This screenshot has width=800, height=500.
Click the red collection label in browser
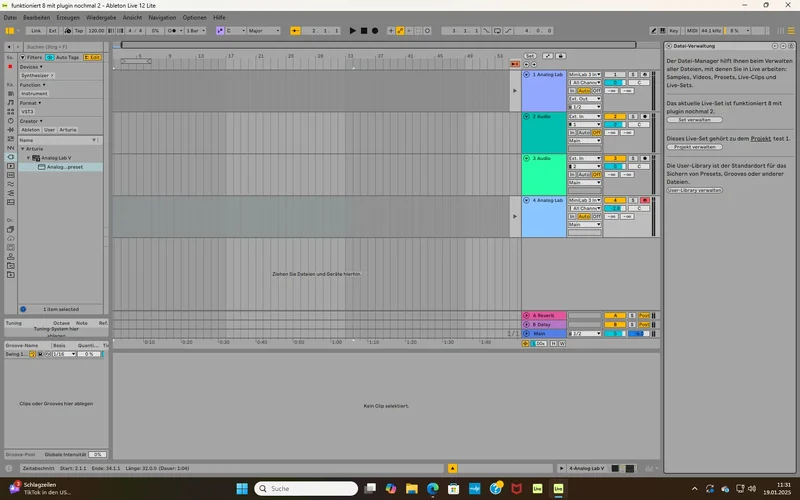click(x=10, y=66)
